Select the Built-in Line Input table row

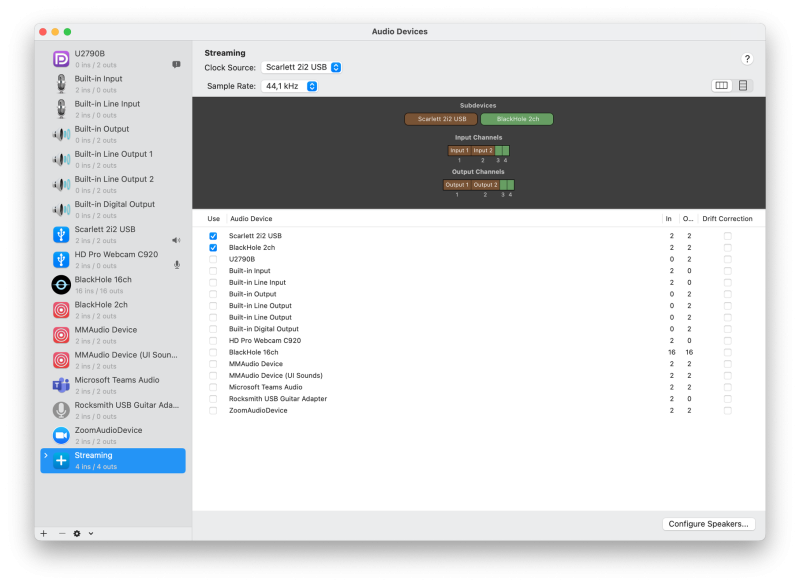coord(479,283)
